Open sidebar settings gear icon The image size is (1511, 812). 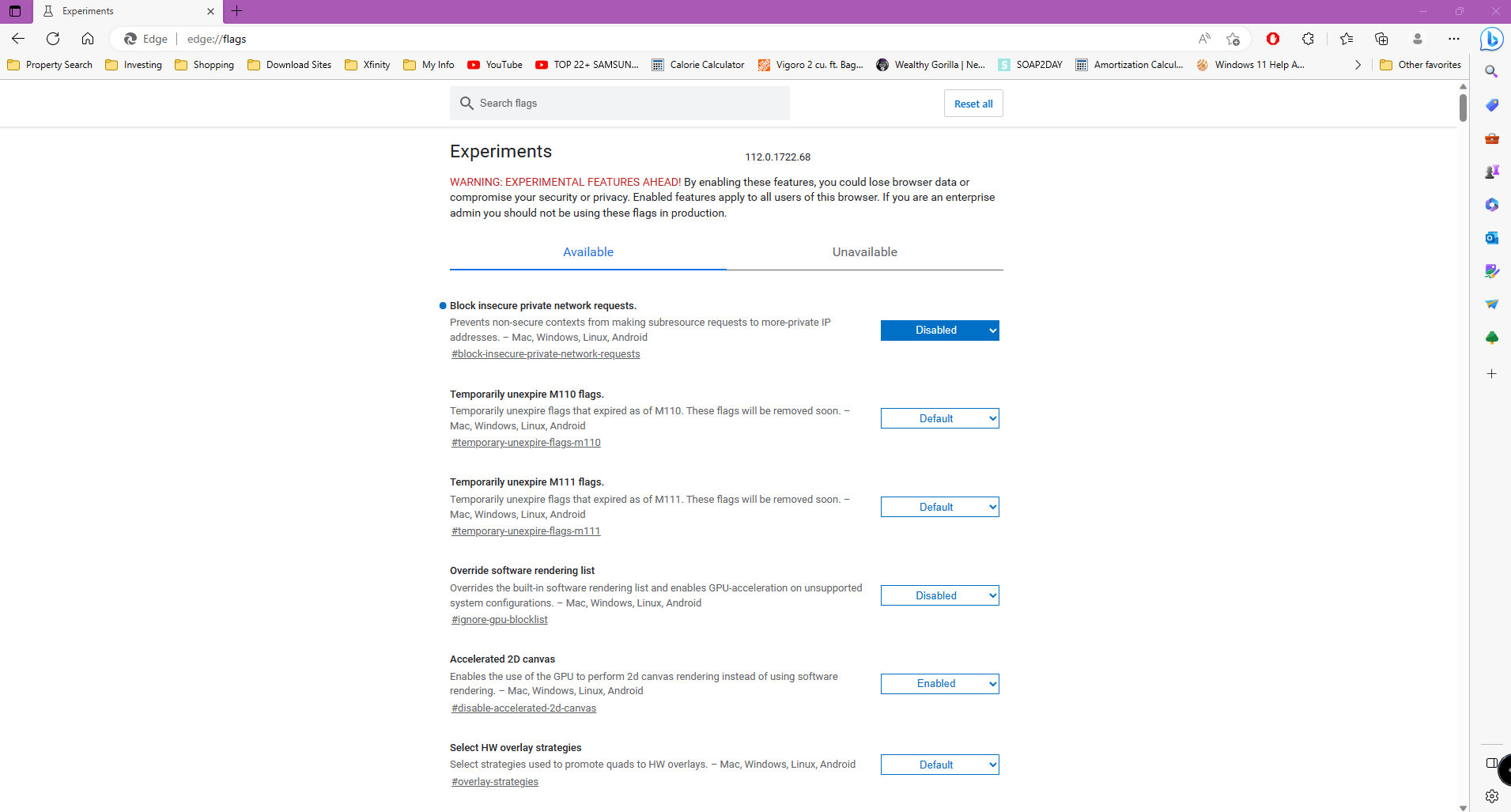pyautogui.click(x=1492, y=796)
